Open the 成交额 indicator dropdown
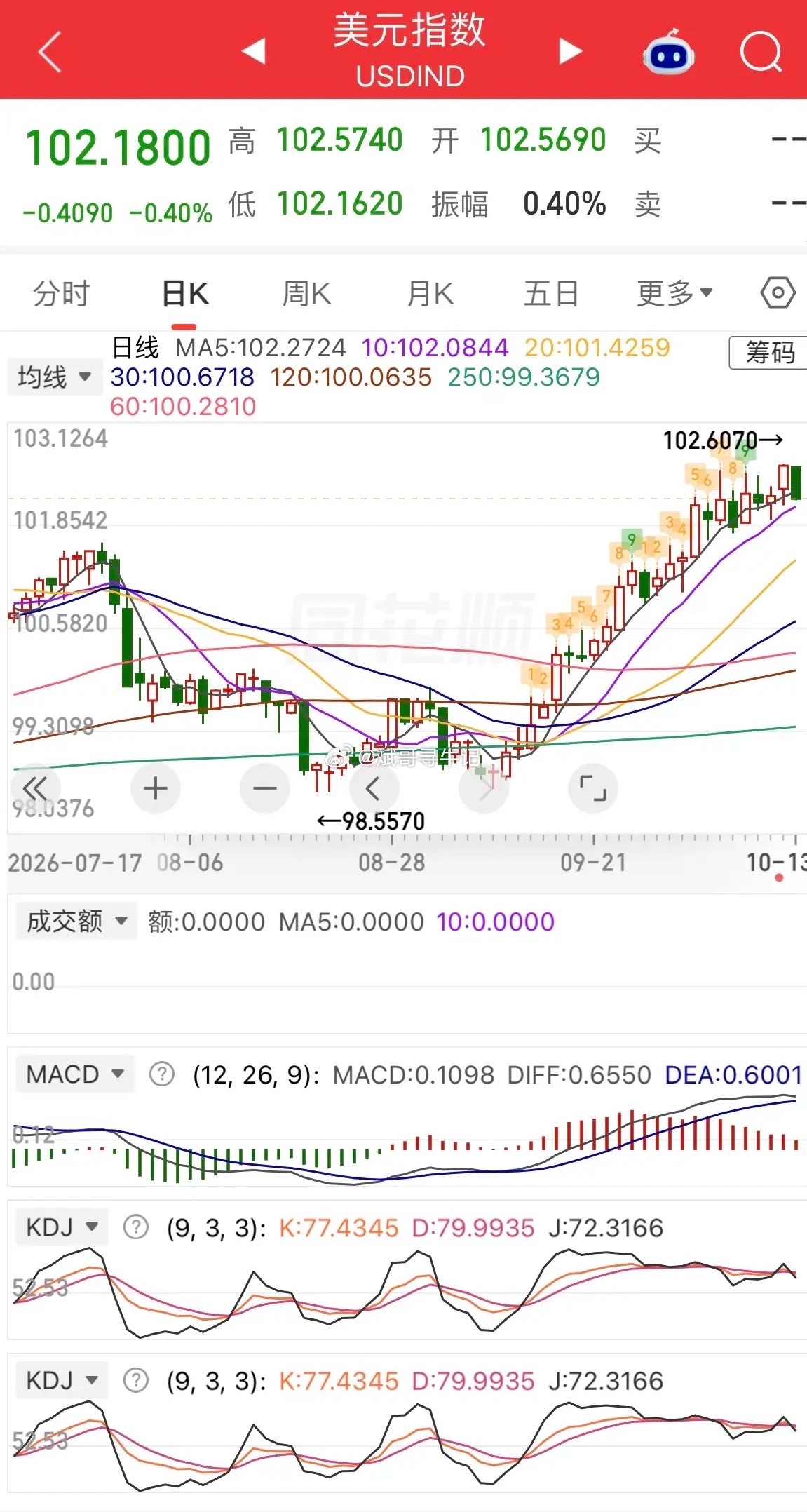807x1512 pixels. [76, 921]
